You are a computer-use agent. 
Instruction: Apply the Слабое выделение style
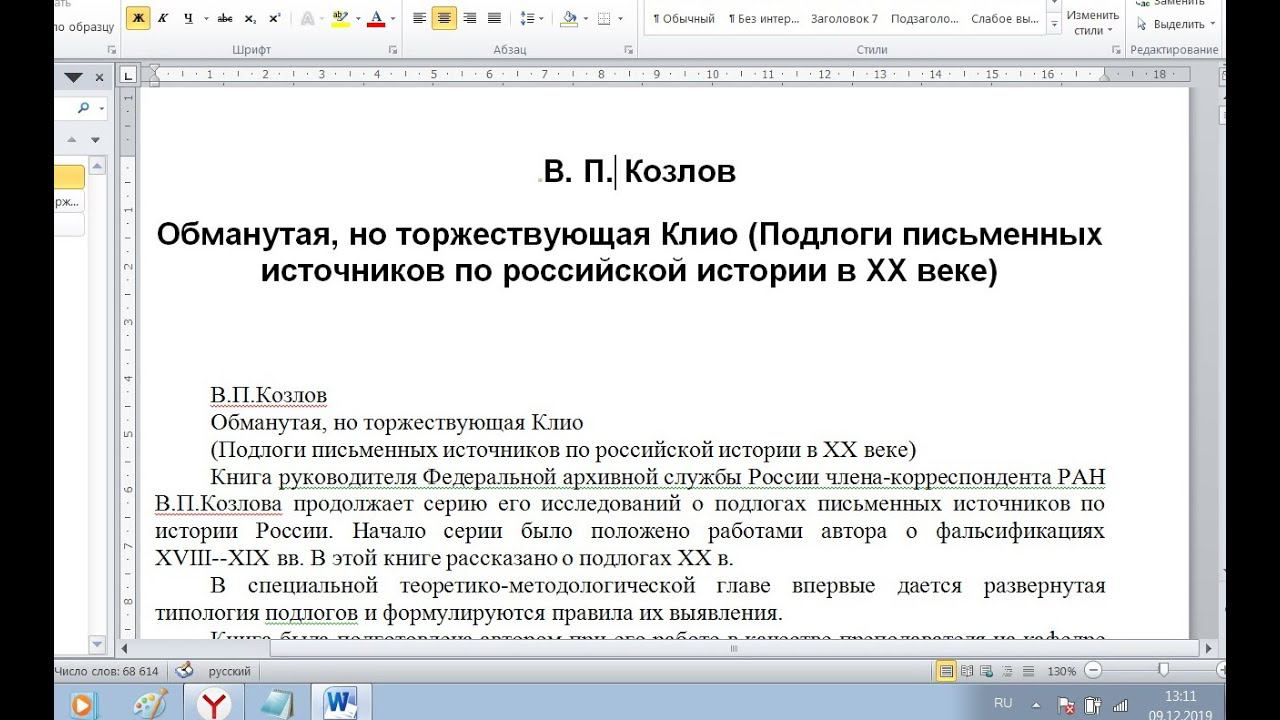click(1003, 19)
